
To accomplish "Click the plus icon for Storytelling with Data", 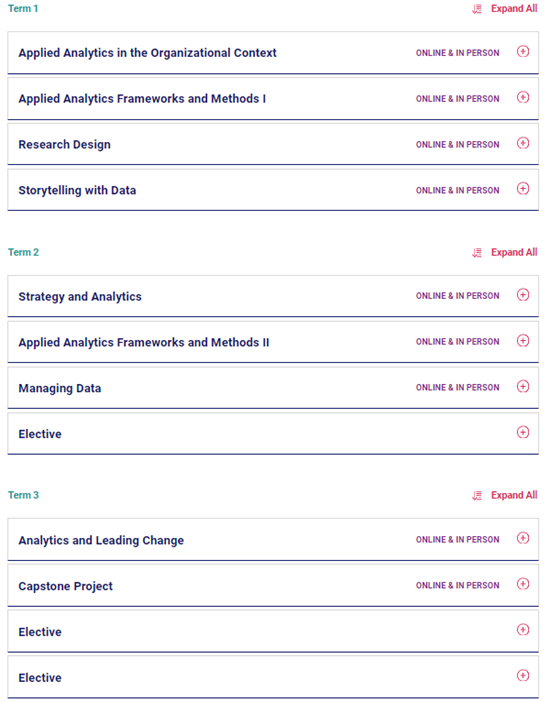I will [523, 189].
